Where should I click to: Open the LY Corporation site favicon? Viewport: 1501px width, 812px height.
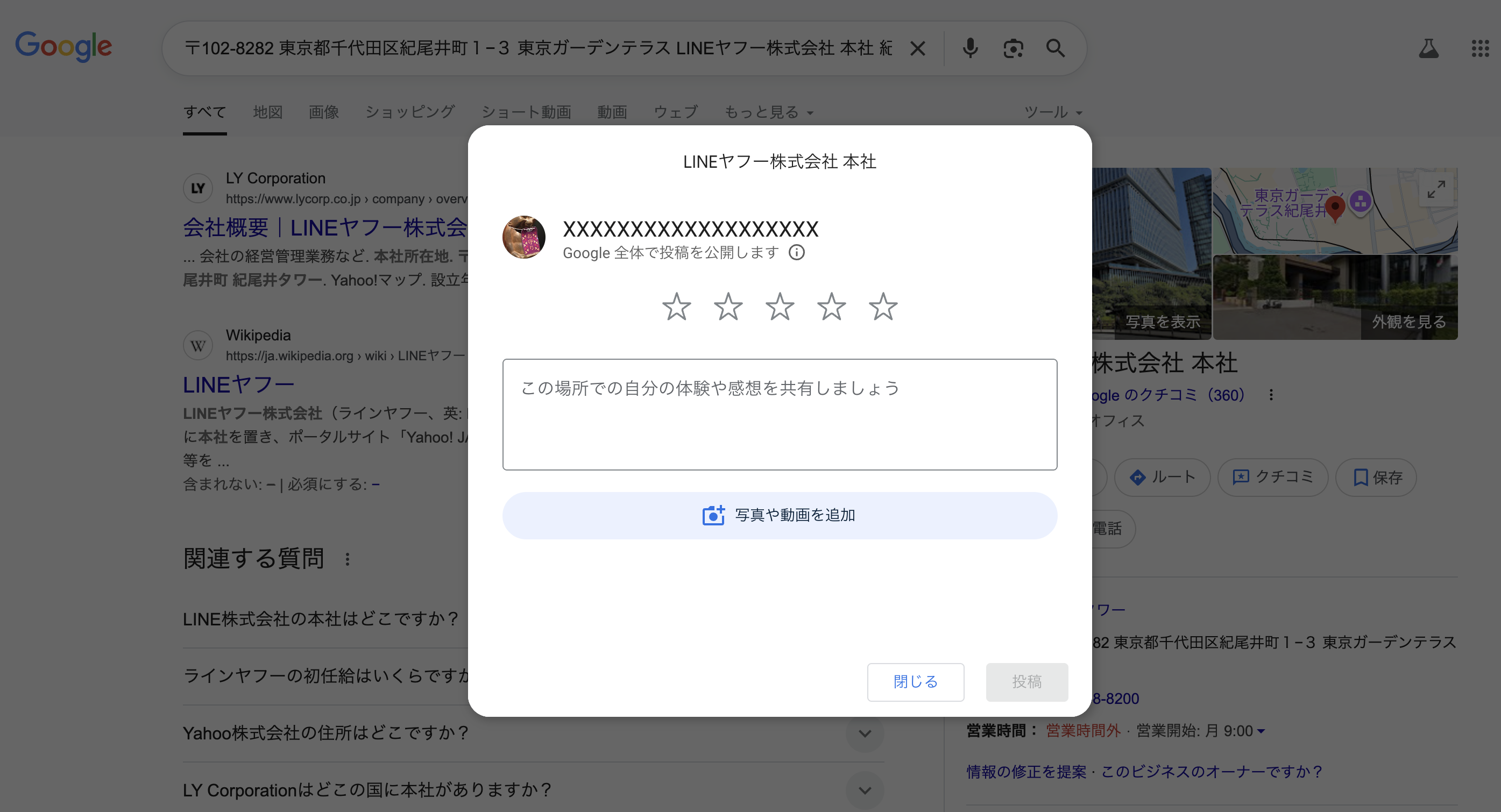click(198, 188)
